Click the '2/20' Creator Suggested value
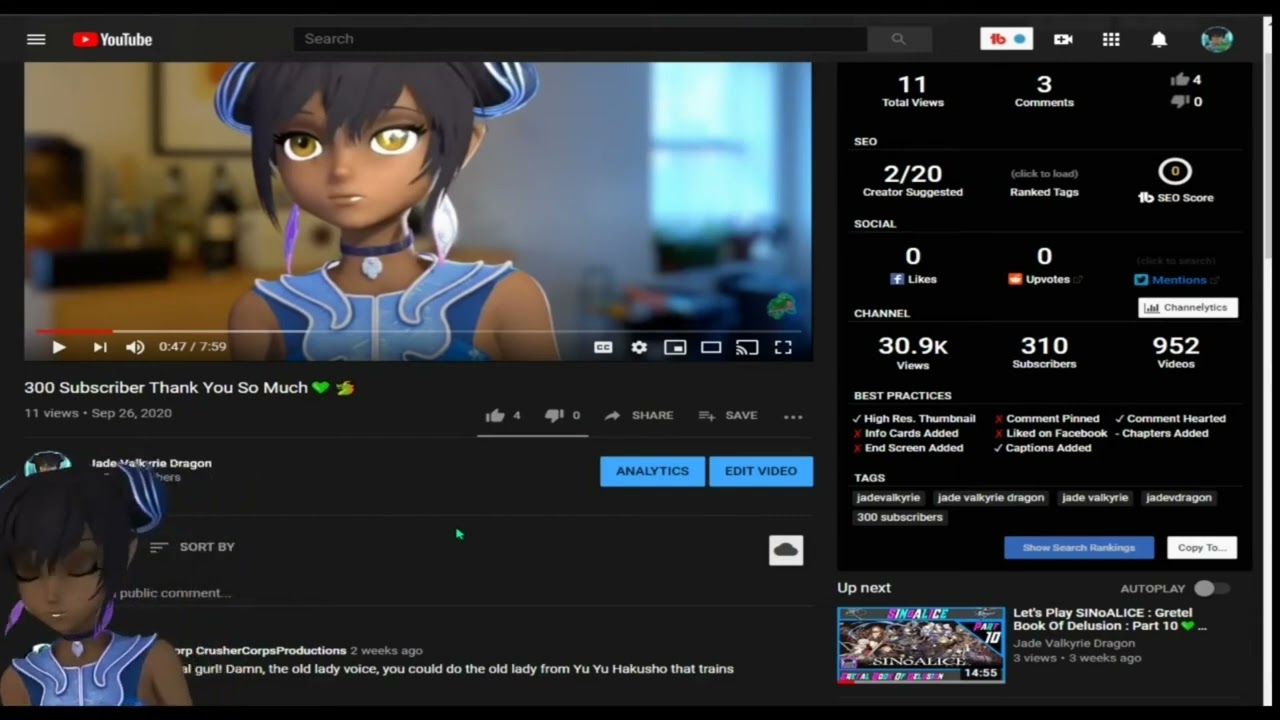Image resolution: width=1280 pixels, height=720 pixels. tap(913, 174)
